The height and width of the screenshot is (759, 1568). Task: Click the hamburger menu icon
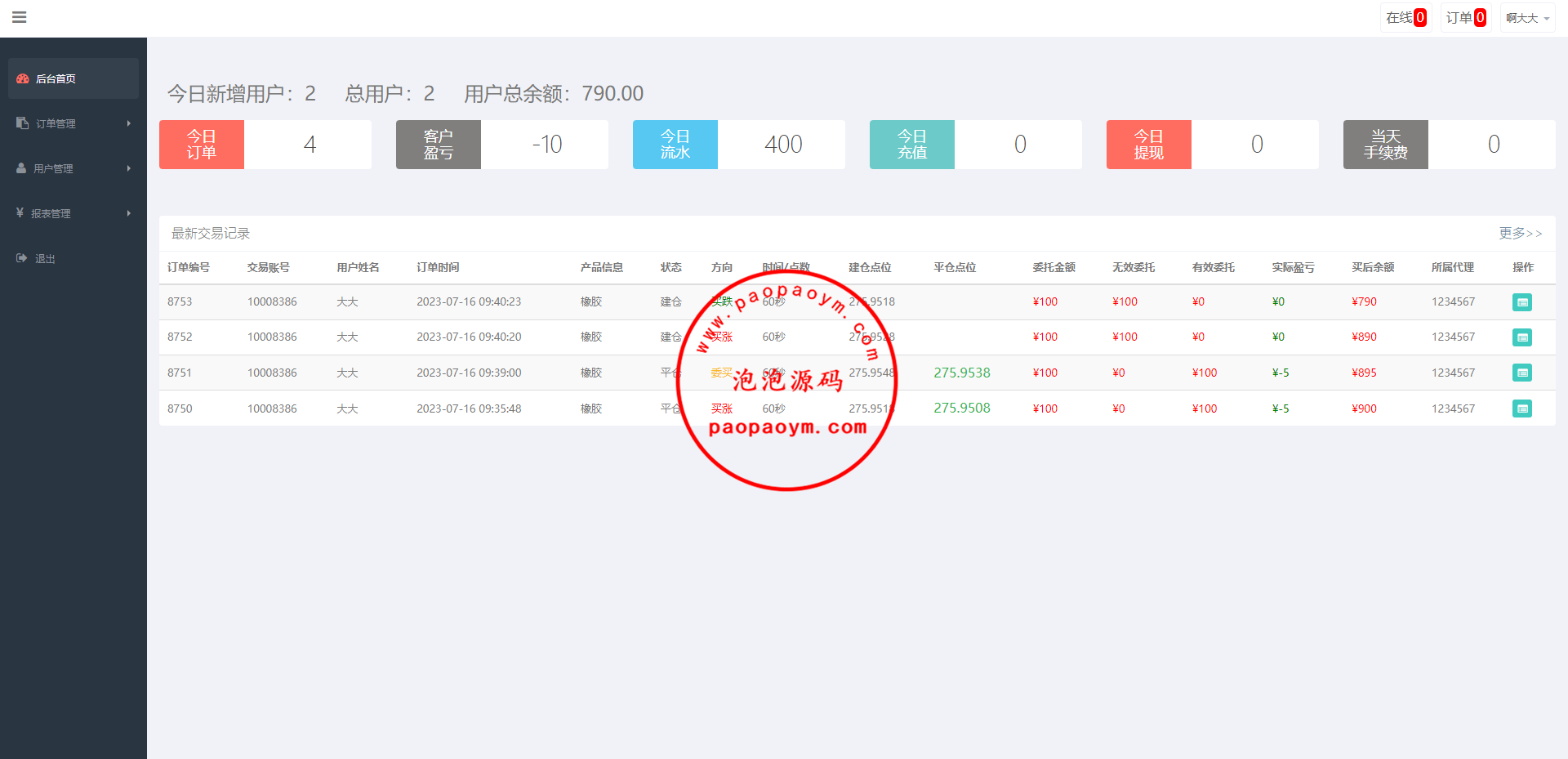pos(20,17)
